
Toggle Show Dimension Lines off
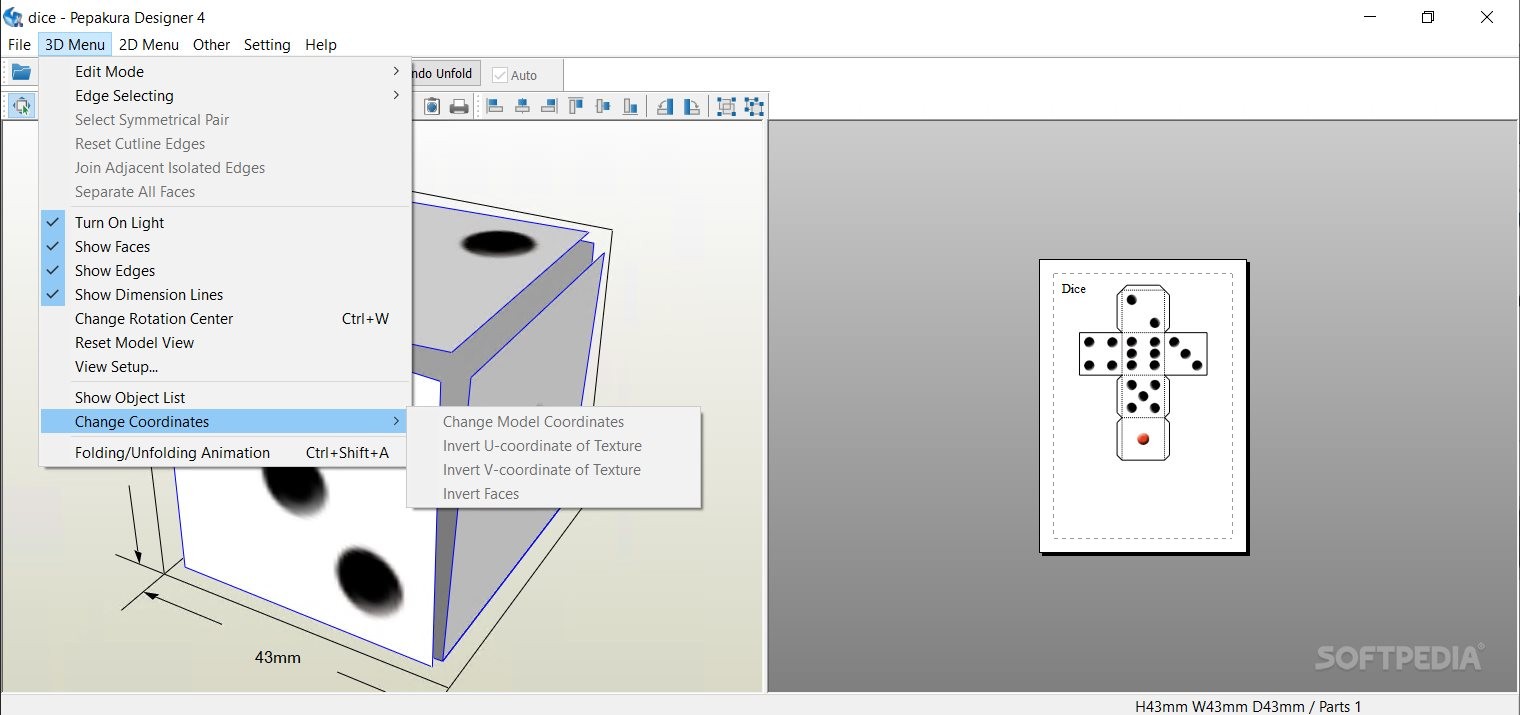225,295
